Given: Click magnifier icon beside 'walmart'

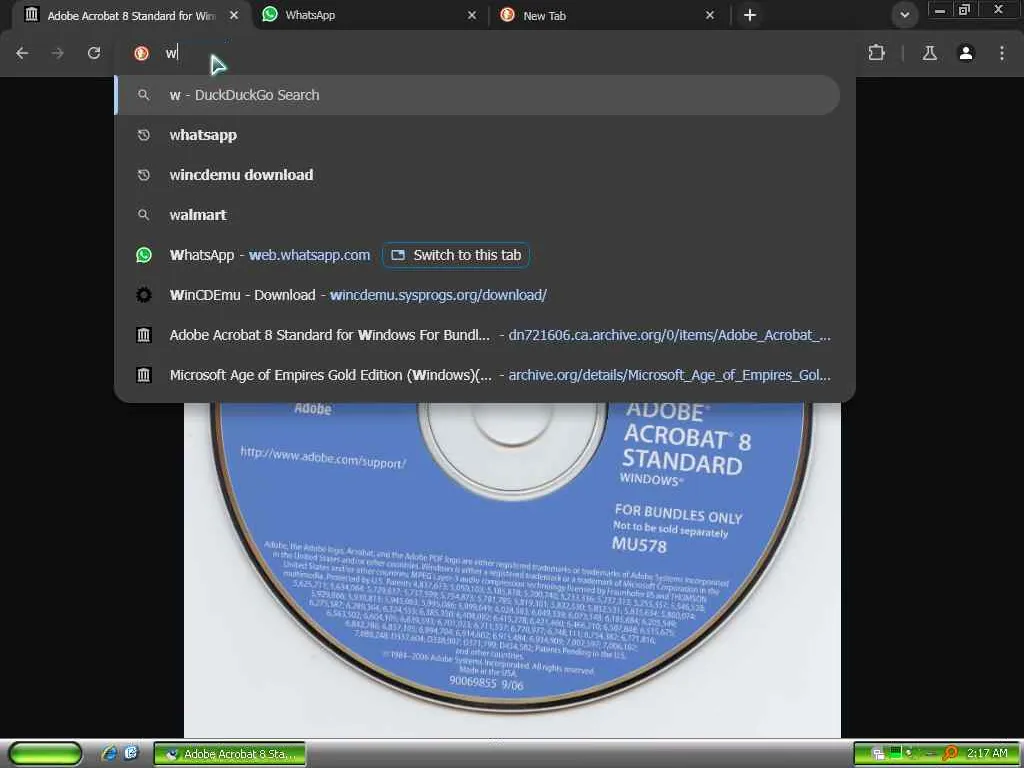Looking at the screenshot, I should (144, 215).
